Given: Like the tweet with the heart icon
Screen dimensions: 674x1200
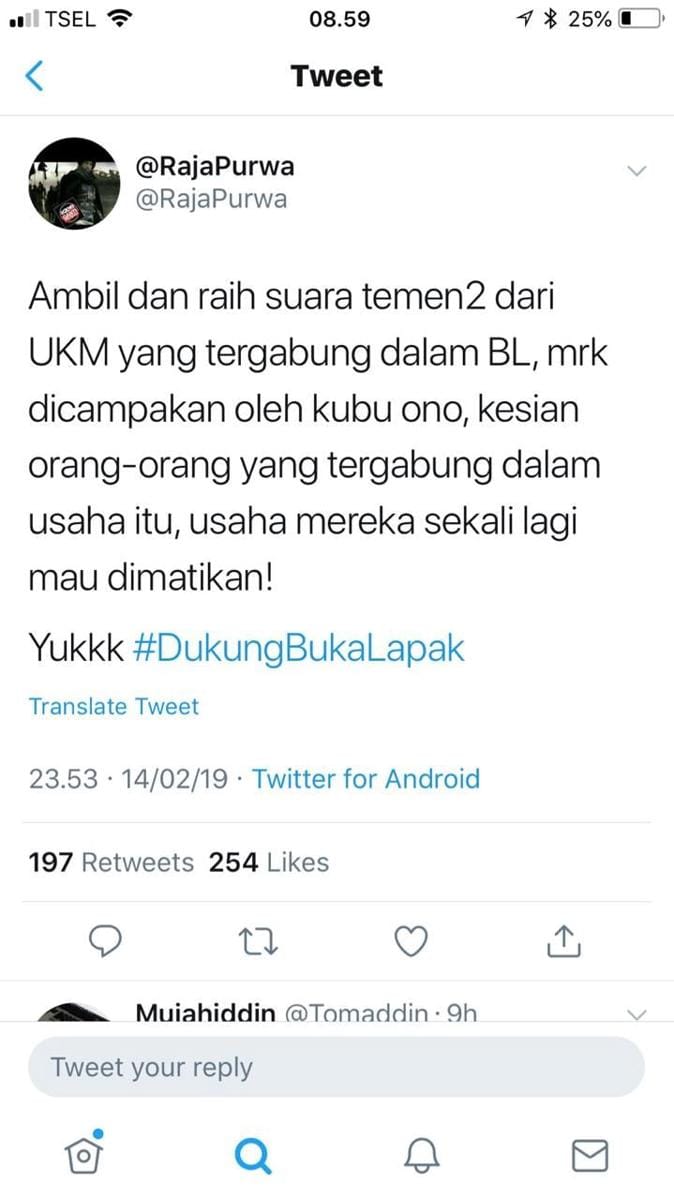Looking at the screenshot, I should coord(411,940).
